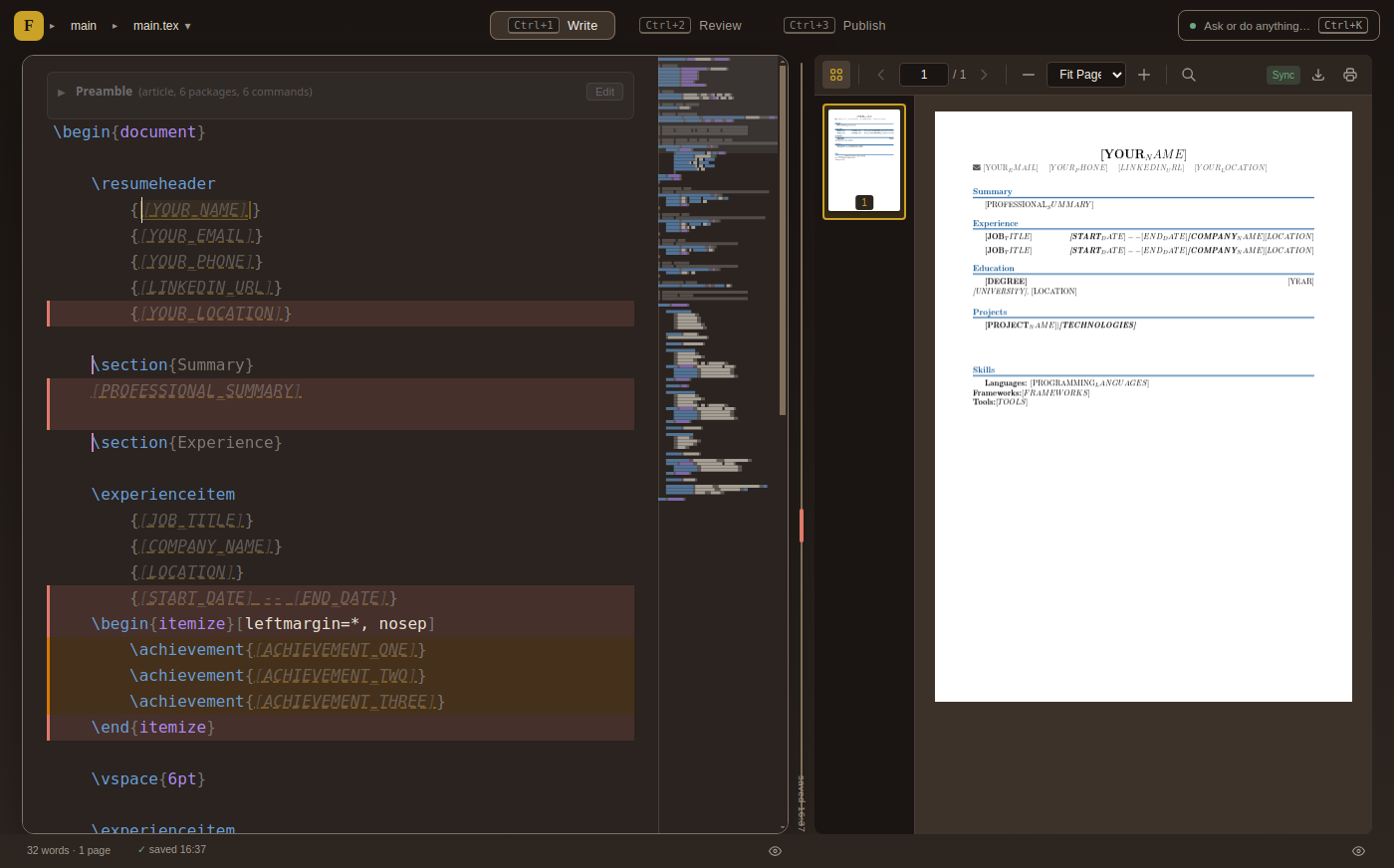The height and width of the screenshot is (868, 1394).
Task: Open search in PDF viewer
Action: click(1189, 75)
